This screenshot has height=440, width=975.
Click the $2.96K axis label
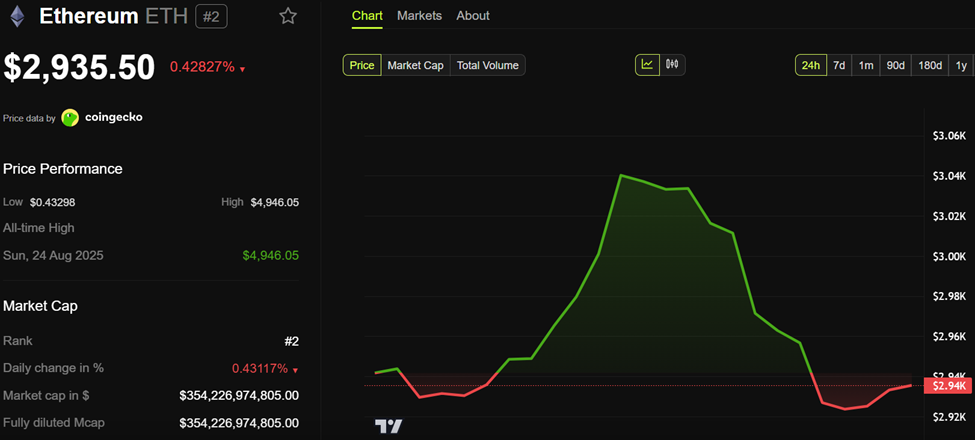click(x=949, y=337)
